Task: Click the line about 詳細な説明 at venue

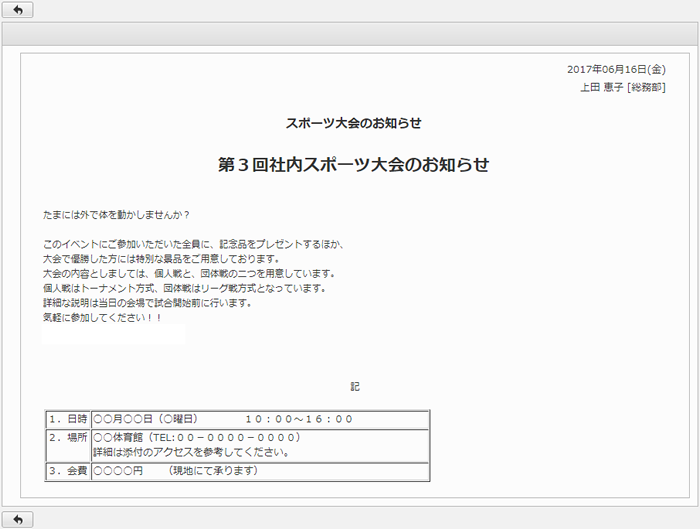Action: [146, 303]
